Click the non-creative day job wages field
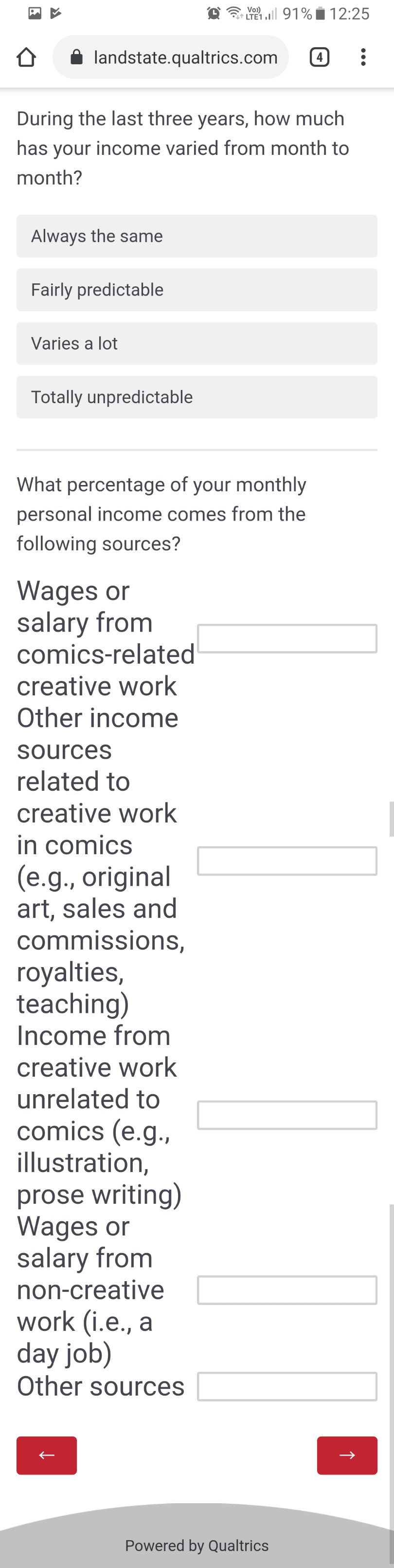The width and height of the screenshot is (394, 1568). [x=287, y=1290]
